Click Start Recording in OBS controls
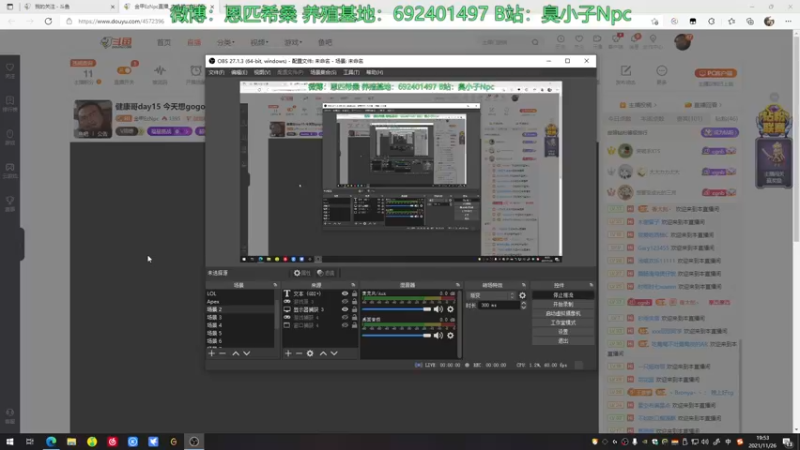Screen dimensions: 800x450 563,305
